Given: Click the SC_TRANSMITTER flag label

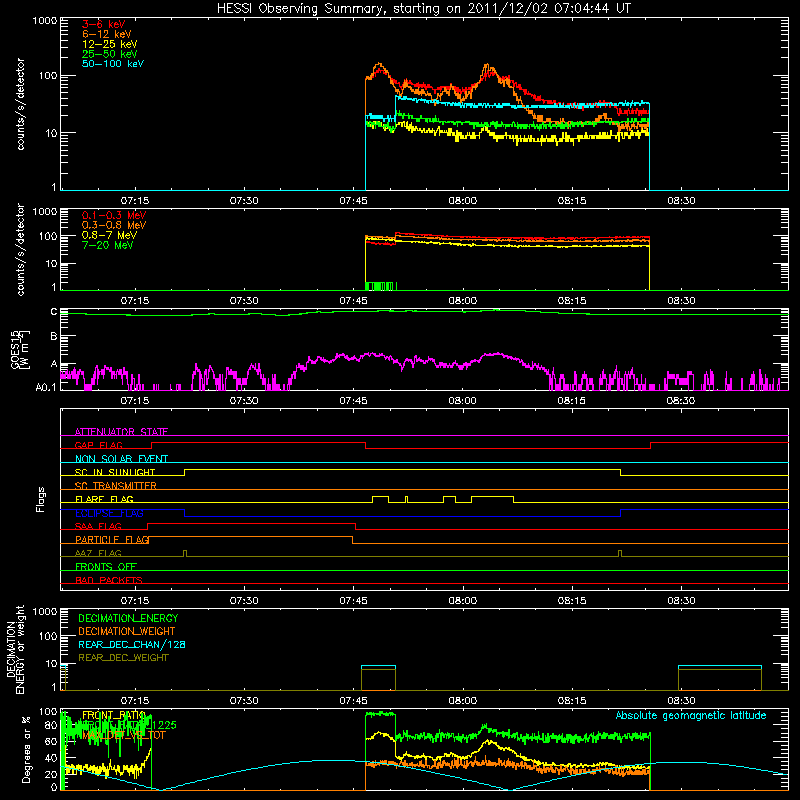Looking at the screenshot, I should 115,486.
